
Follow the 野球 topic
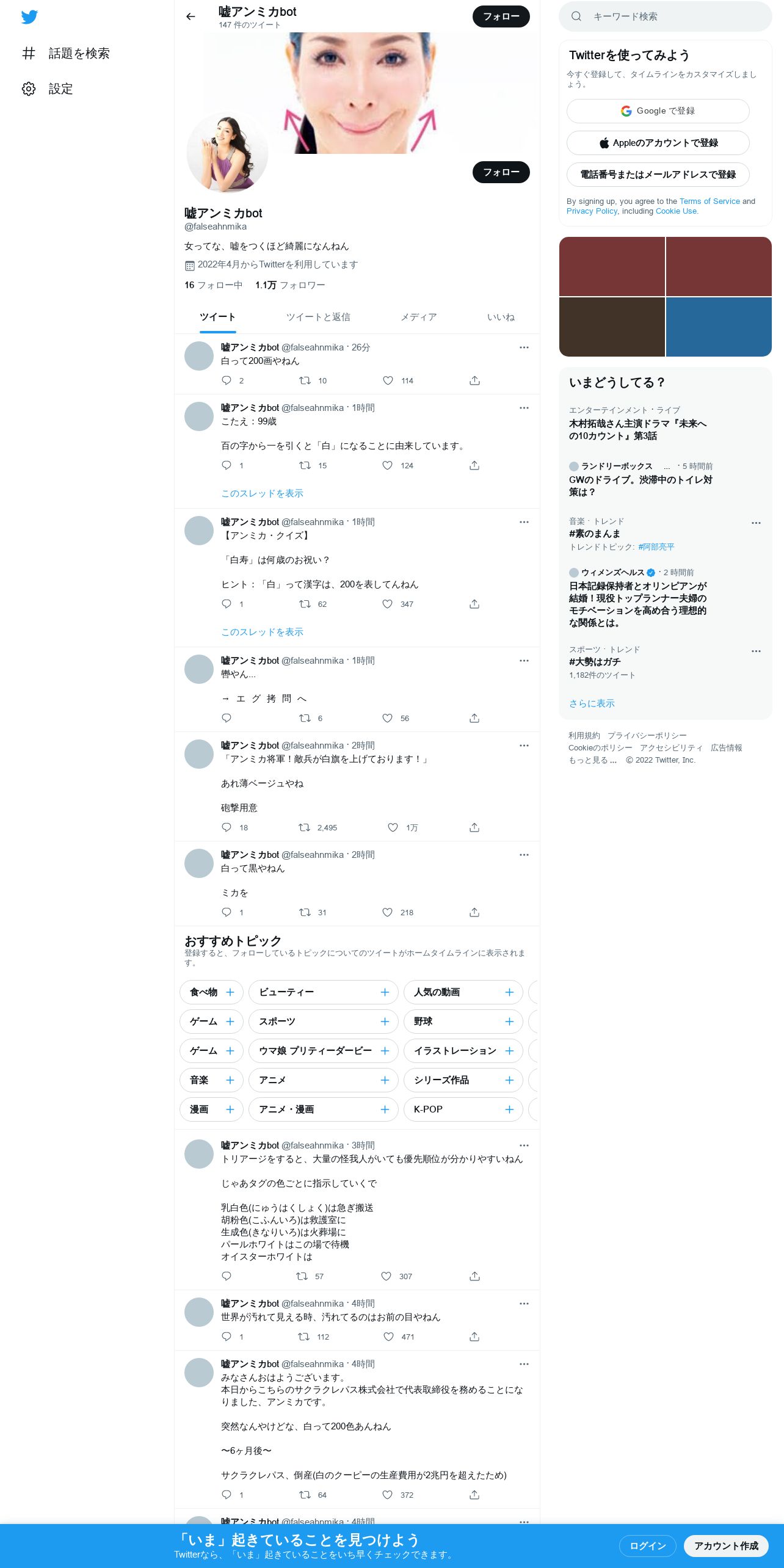[509, 1022]
